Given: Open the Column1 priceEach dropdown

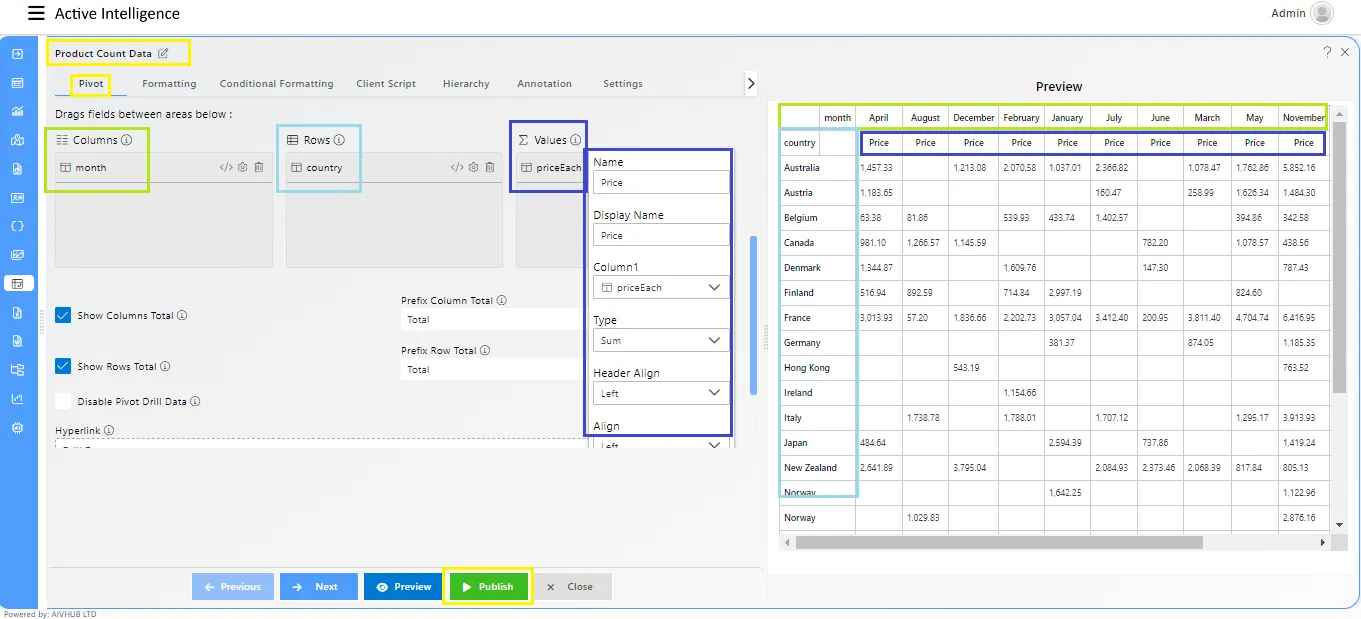Looking at the screenshot, I should pyautogui.click(x=661, y=287).
